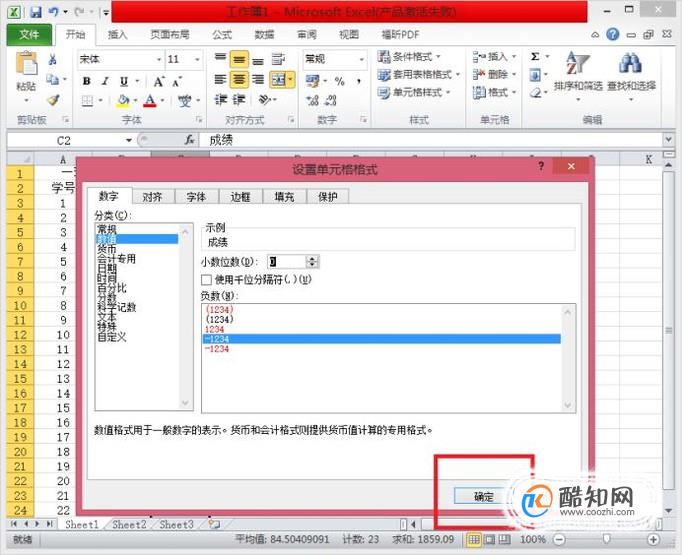The image size is (682, 555).
Task: Click the Orientation text angle icon
Action: 264,100
